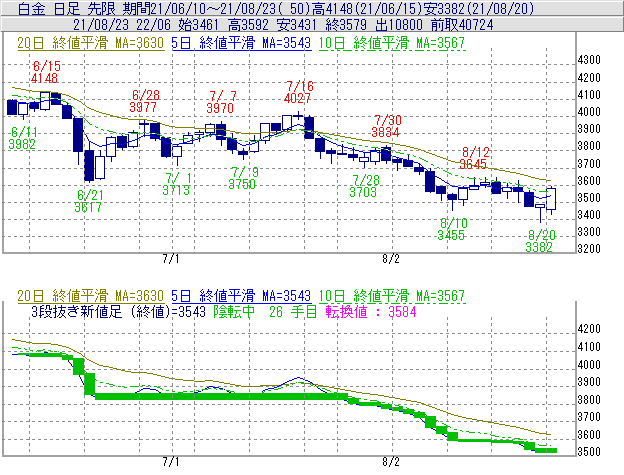Click the 6/11 3982 low marker
Viewport: 624px width, 475px height.
coord(22,138)
